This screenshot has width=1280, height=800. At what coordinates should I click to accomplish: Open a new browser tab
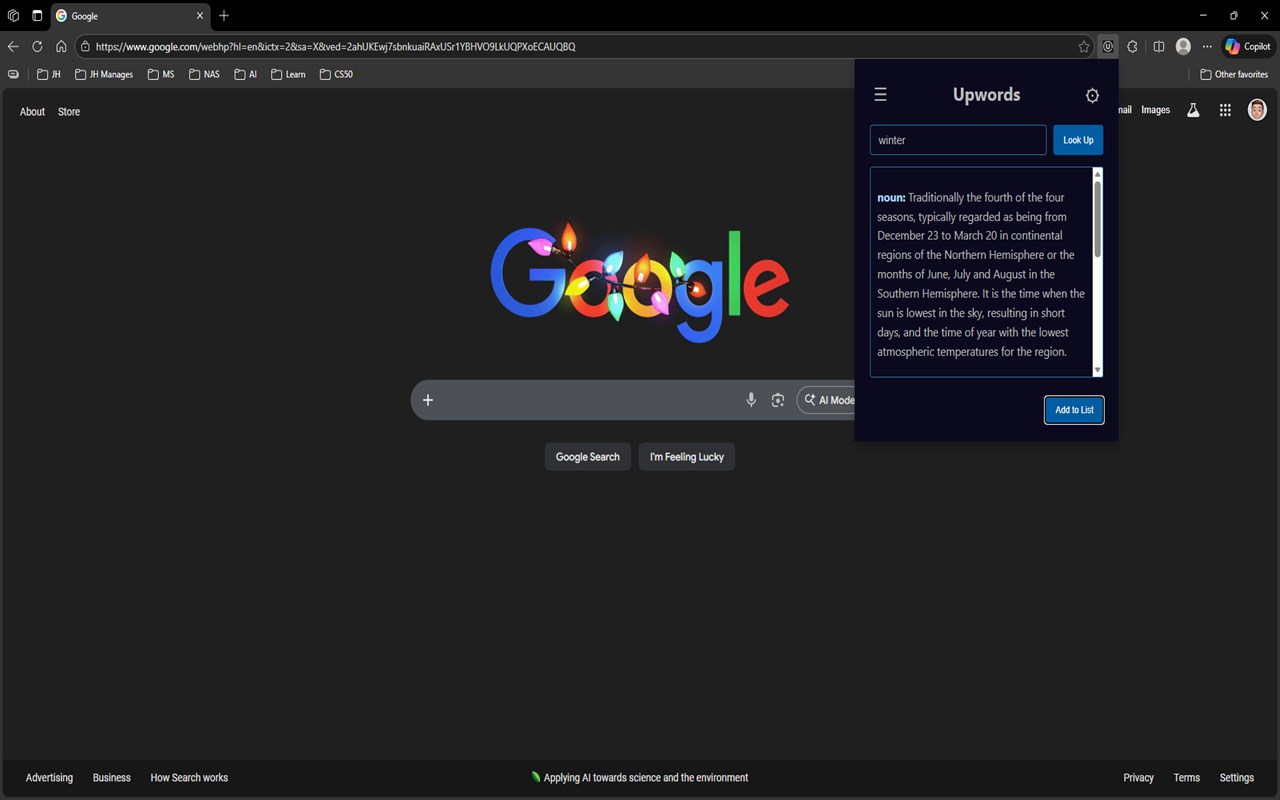pos(224,16)
